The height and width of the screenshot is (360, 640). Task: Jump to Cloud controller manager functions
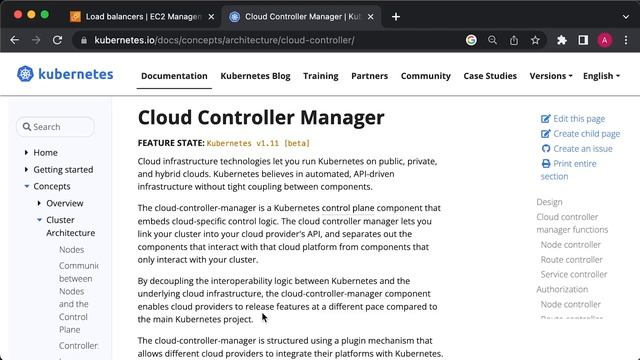click(572, 223)
